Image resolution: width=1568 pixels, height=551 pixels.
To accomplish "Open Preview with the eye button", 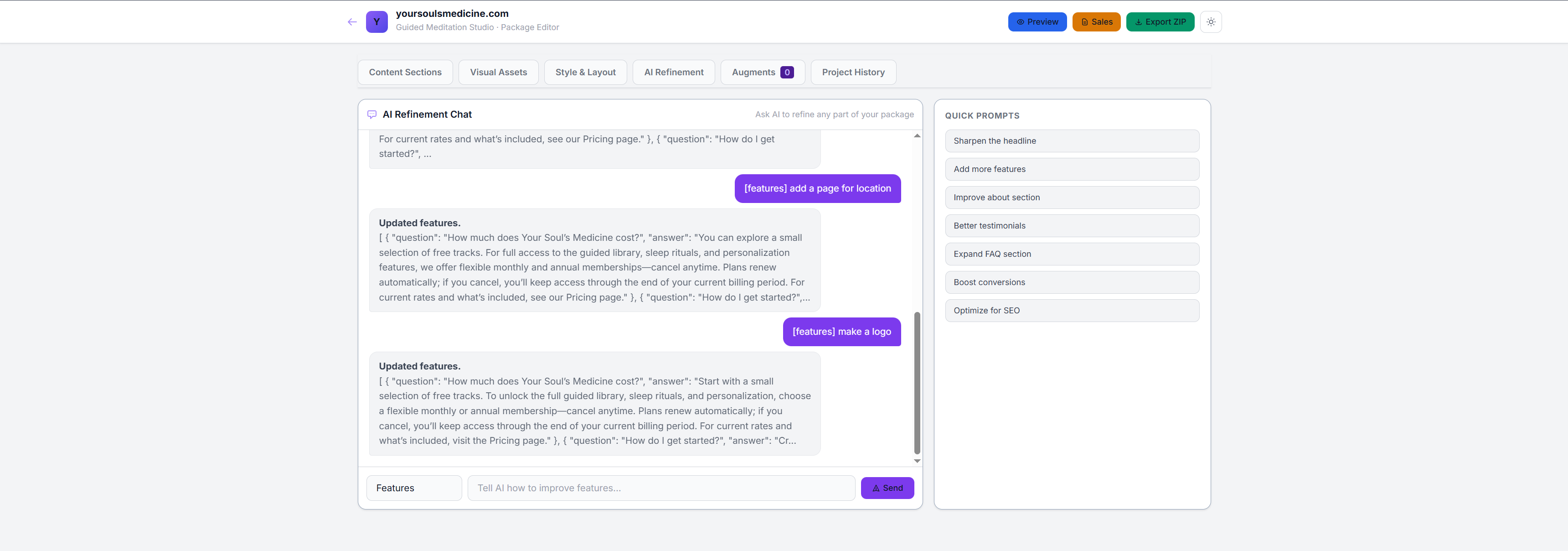I will [x=1037, y=22].
